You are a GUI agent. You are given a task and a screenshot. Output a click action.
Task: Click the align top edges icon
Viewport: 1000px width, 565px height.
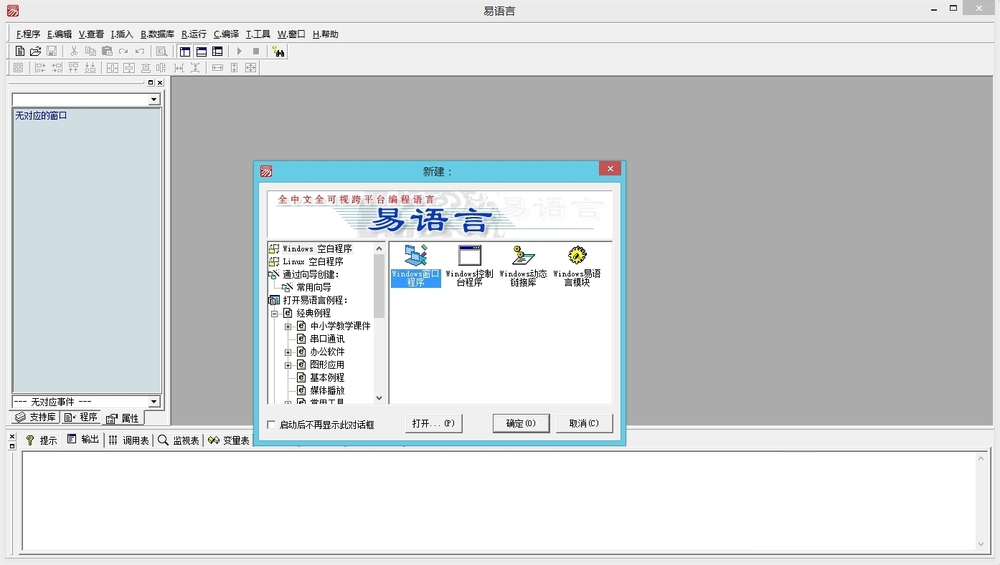[x=73, y=68]
